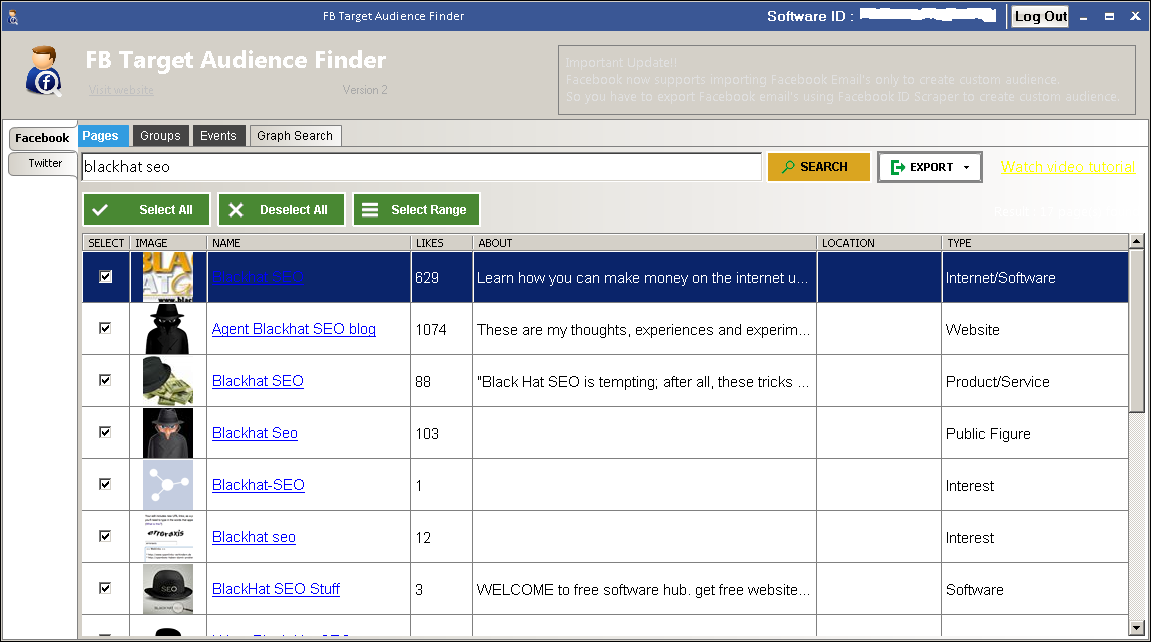
Task: Uncheck the Blackhat SEO row with 629 likes
Action: 106,277
